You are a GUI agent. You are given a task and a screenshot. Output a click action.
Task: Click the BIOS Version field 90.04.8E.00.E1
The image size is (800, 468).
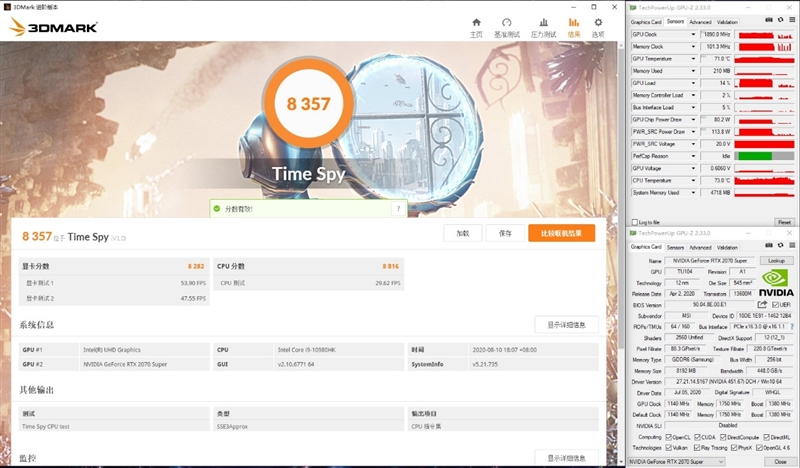point(710,305)
